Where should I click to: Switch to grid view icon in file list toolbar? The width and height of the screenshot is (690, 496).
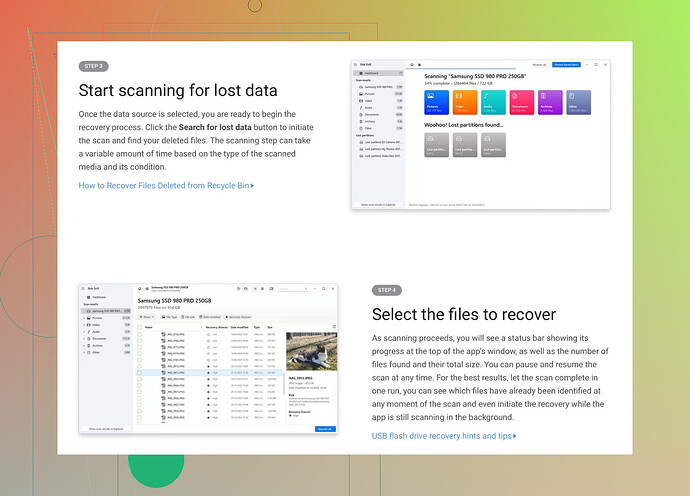tap(263, 289)
